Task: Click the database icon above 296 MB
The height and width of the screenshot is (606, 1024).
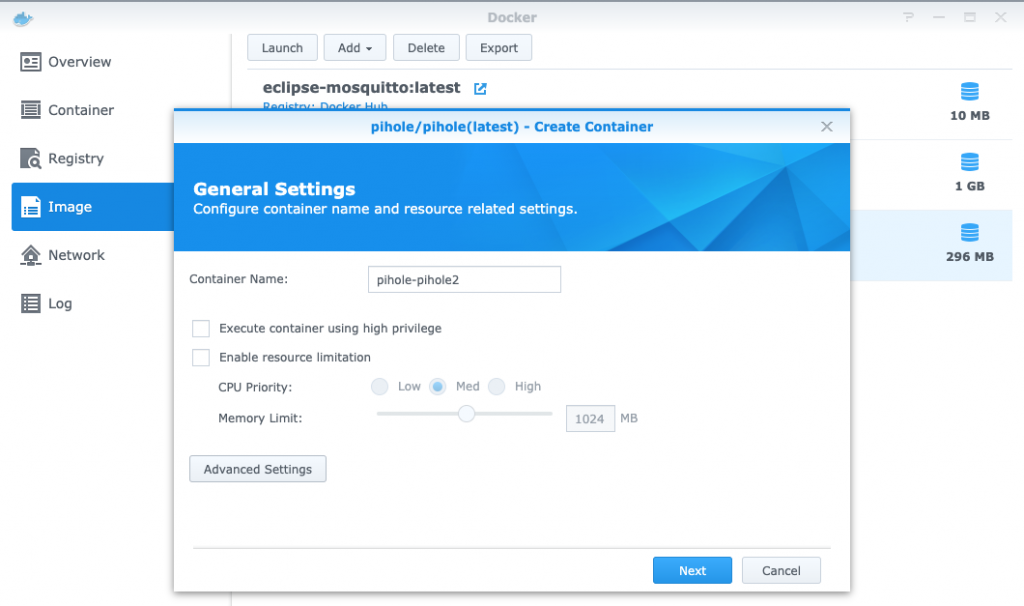Action: pos(970,232)
